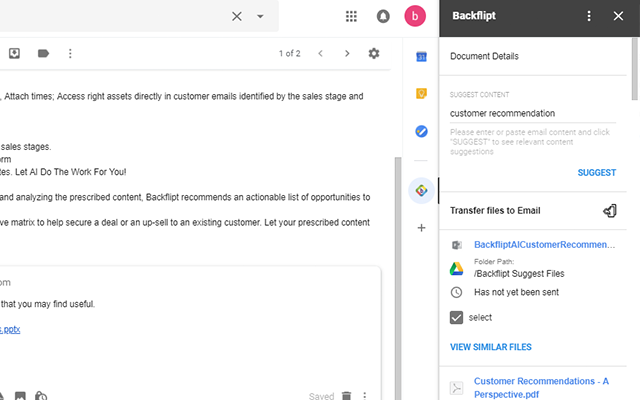Viewport: 640px width, 400px height.
Task: Click the Get Add-ons plus icon
Action: [x=421, y=228]
